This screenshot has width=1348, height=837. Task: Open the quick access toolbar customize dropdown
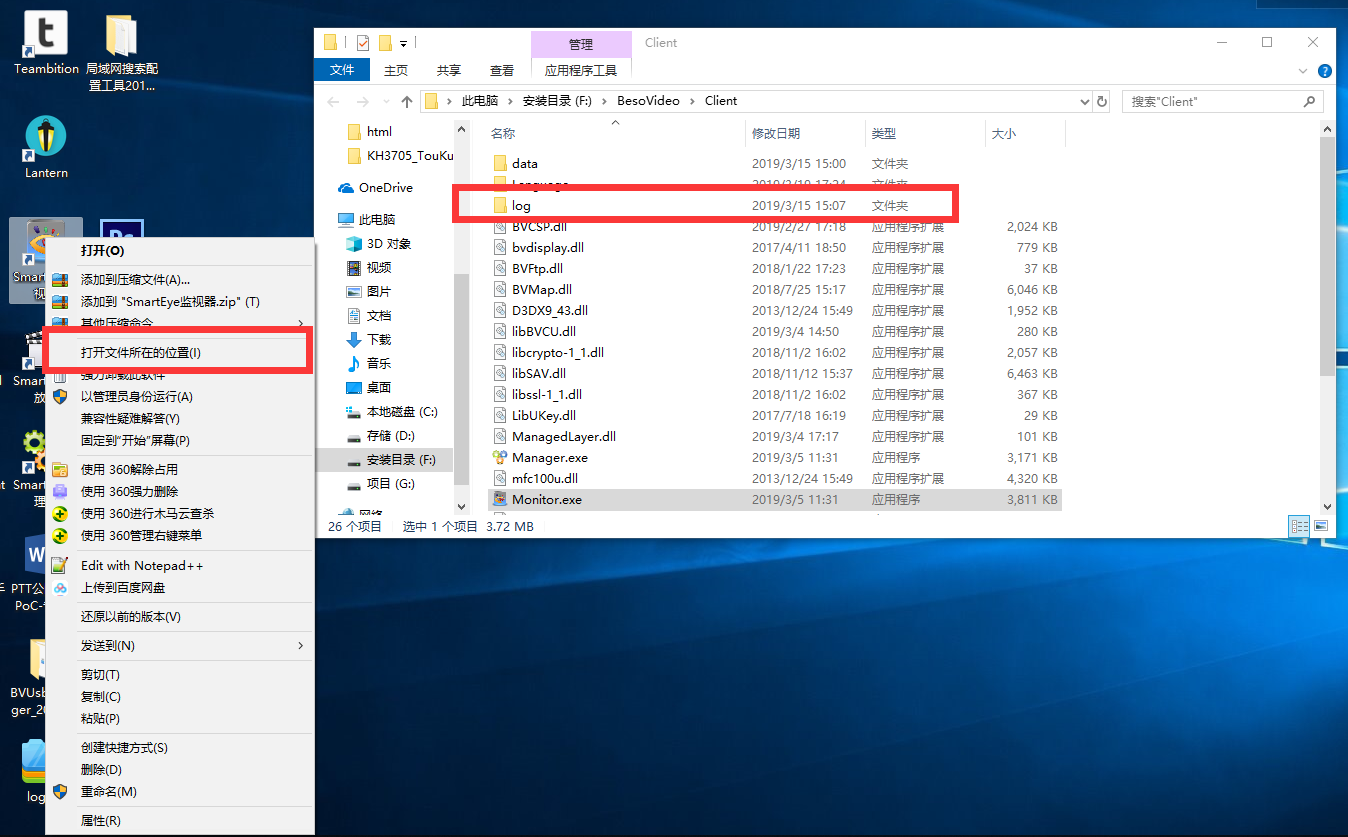tap(404, 43)
